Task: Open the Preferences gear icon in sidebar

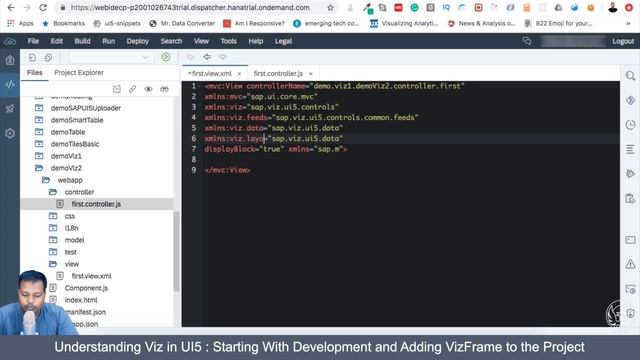Action: pyautogui.click(x=10, y=133)
